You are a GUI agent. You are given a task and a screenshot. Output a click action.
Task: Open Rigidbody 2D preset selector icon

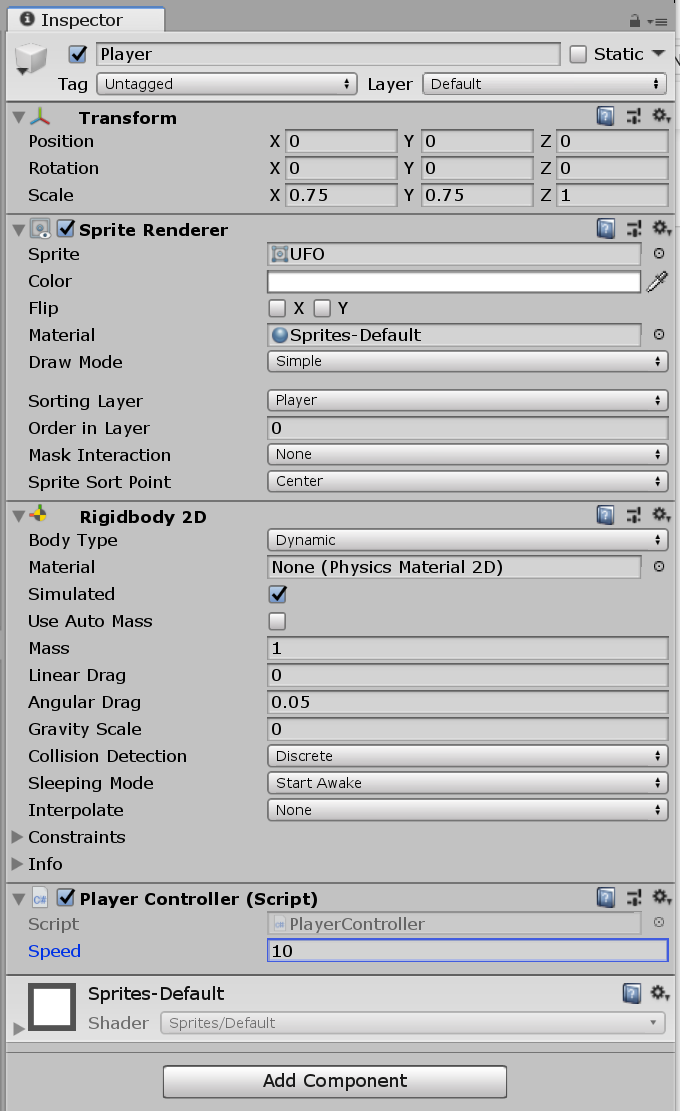point(634,515)
